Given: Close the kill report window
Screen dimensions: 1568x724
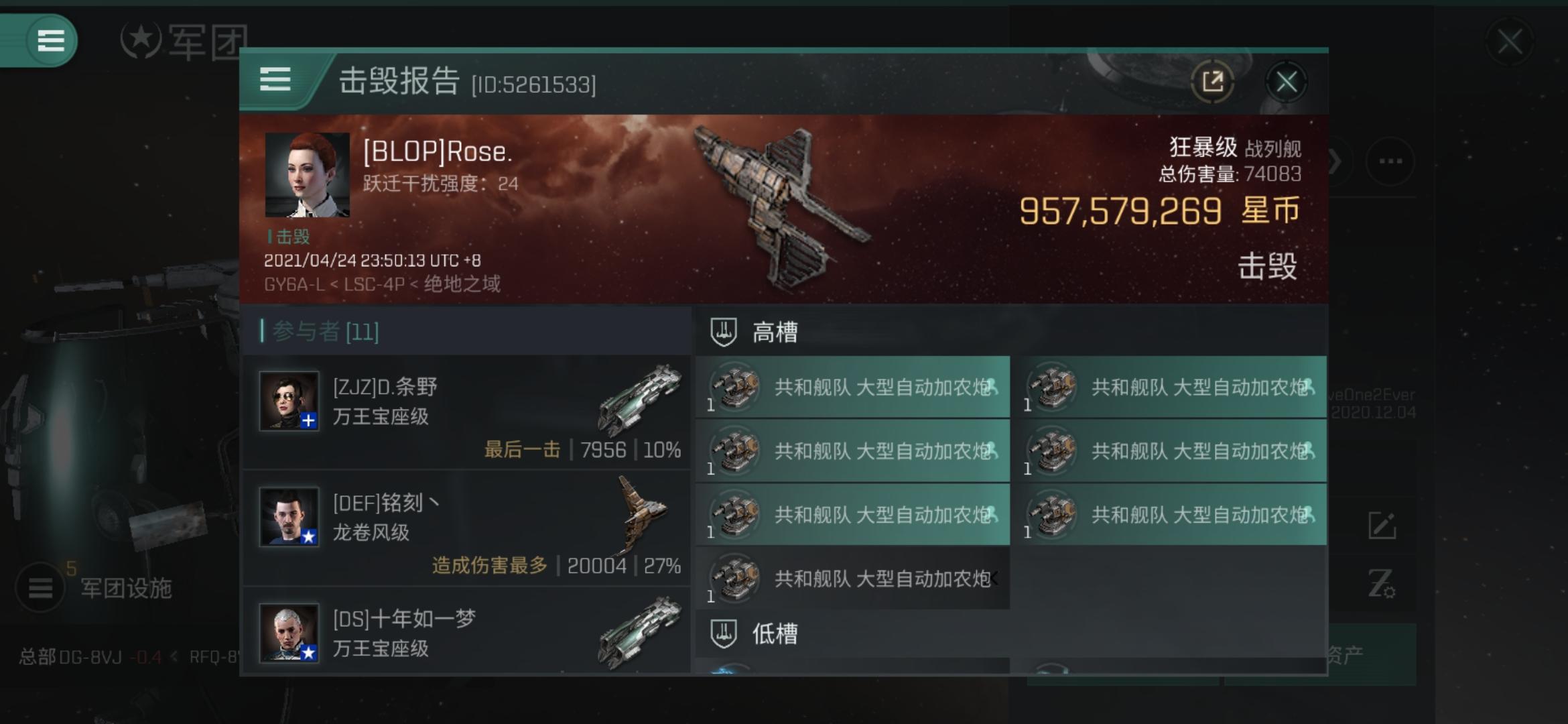Looking at the screenshot, I should coord(1286,82).
